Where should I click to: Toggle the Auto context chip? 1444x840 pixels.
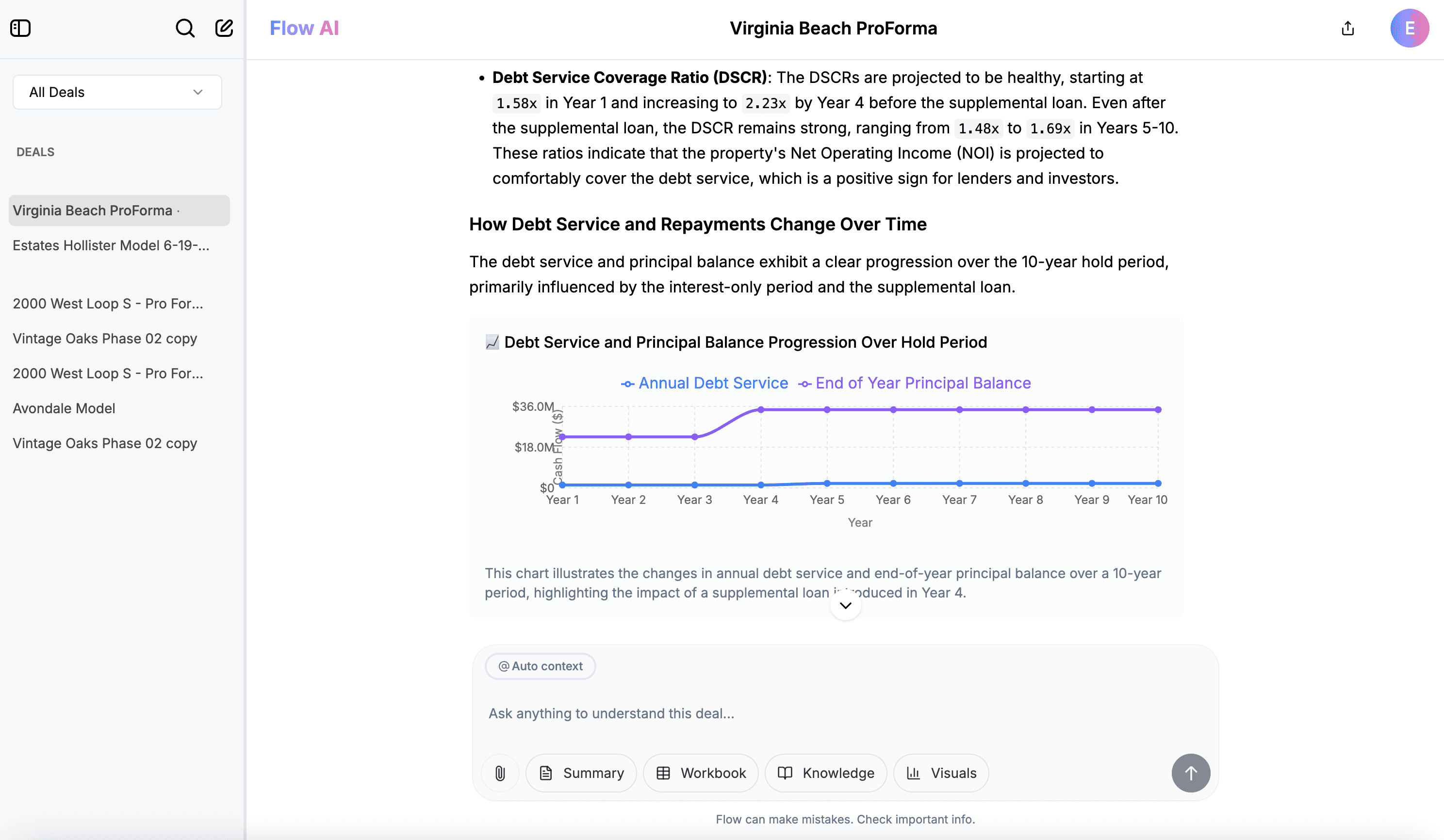coord(540,666)
